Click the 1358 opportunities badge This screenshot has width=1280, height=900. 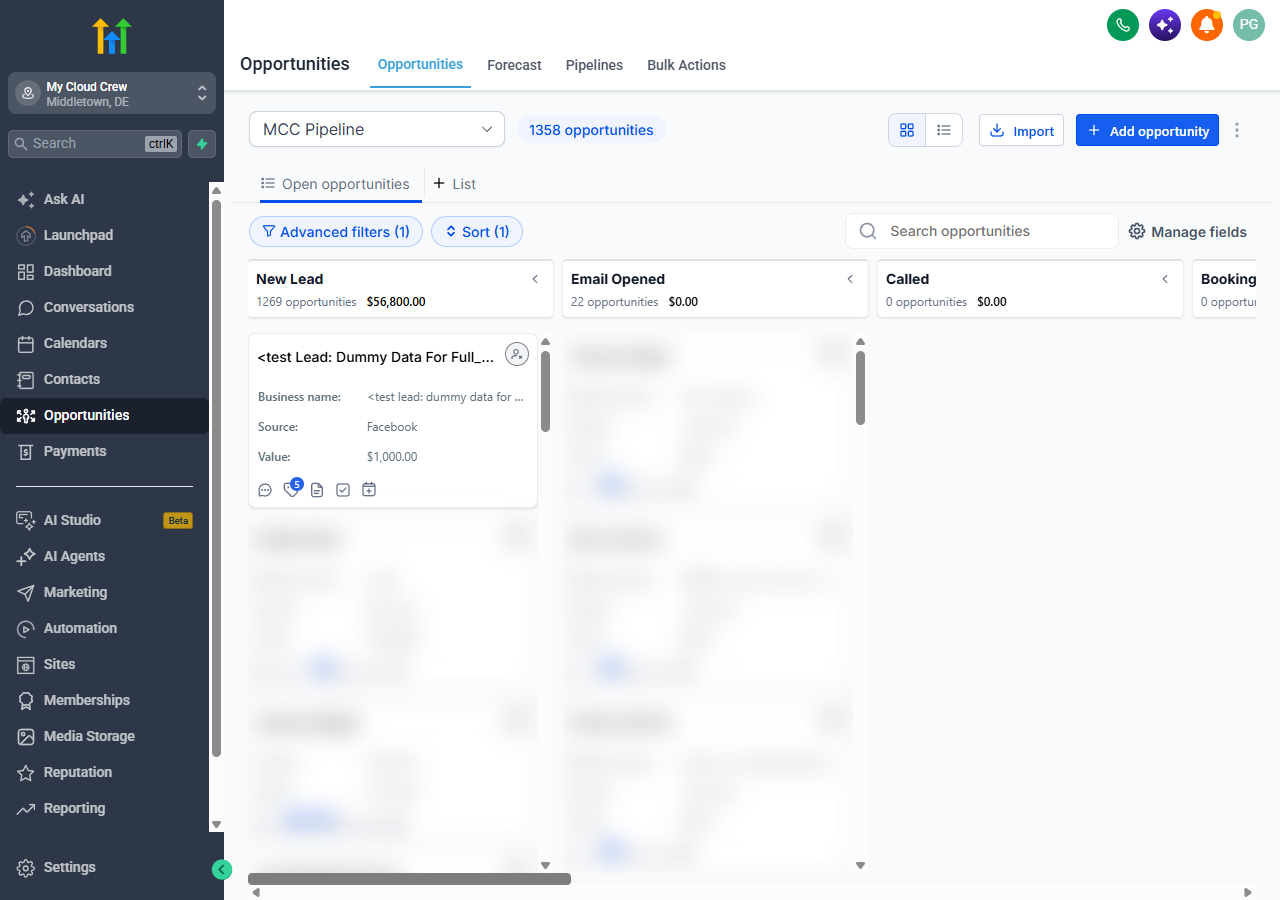tap(591, 130)
